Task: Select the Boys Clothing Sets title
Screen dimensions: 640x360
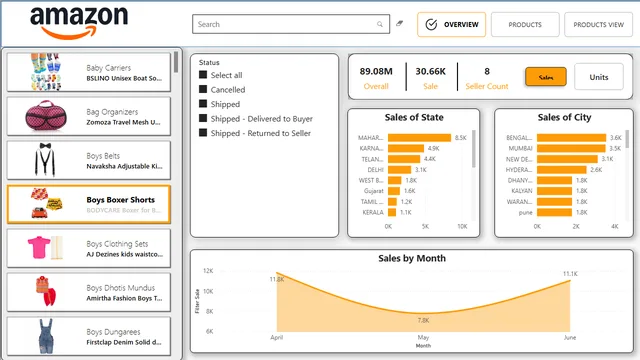Action: click(117, 244)
